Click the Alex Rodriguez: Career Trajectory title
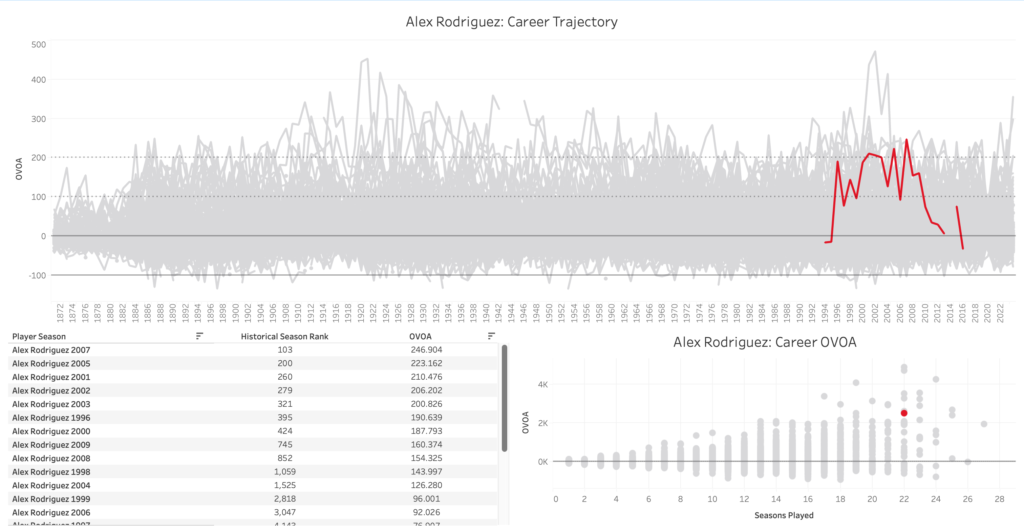 pyautogui.click(x=511, y=22)
